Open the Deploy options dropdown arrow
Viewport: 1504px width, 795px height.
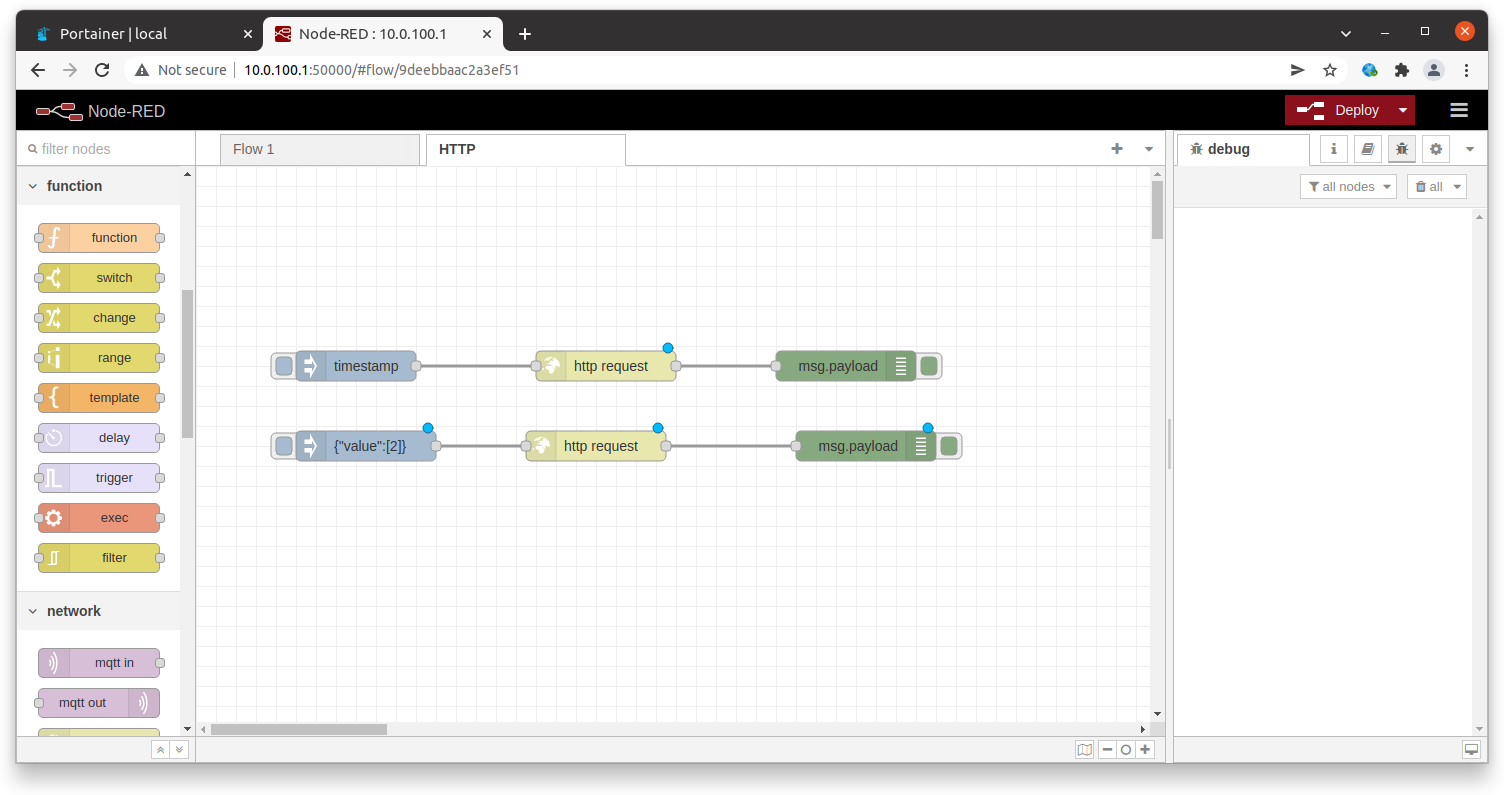point(1403,110)
